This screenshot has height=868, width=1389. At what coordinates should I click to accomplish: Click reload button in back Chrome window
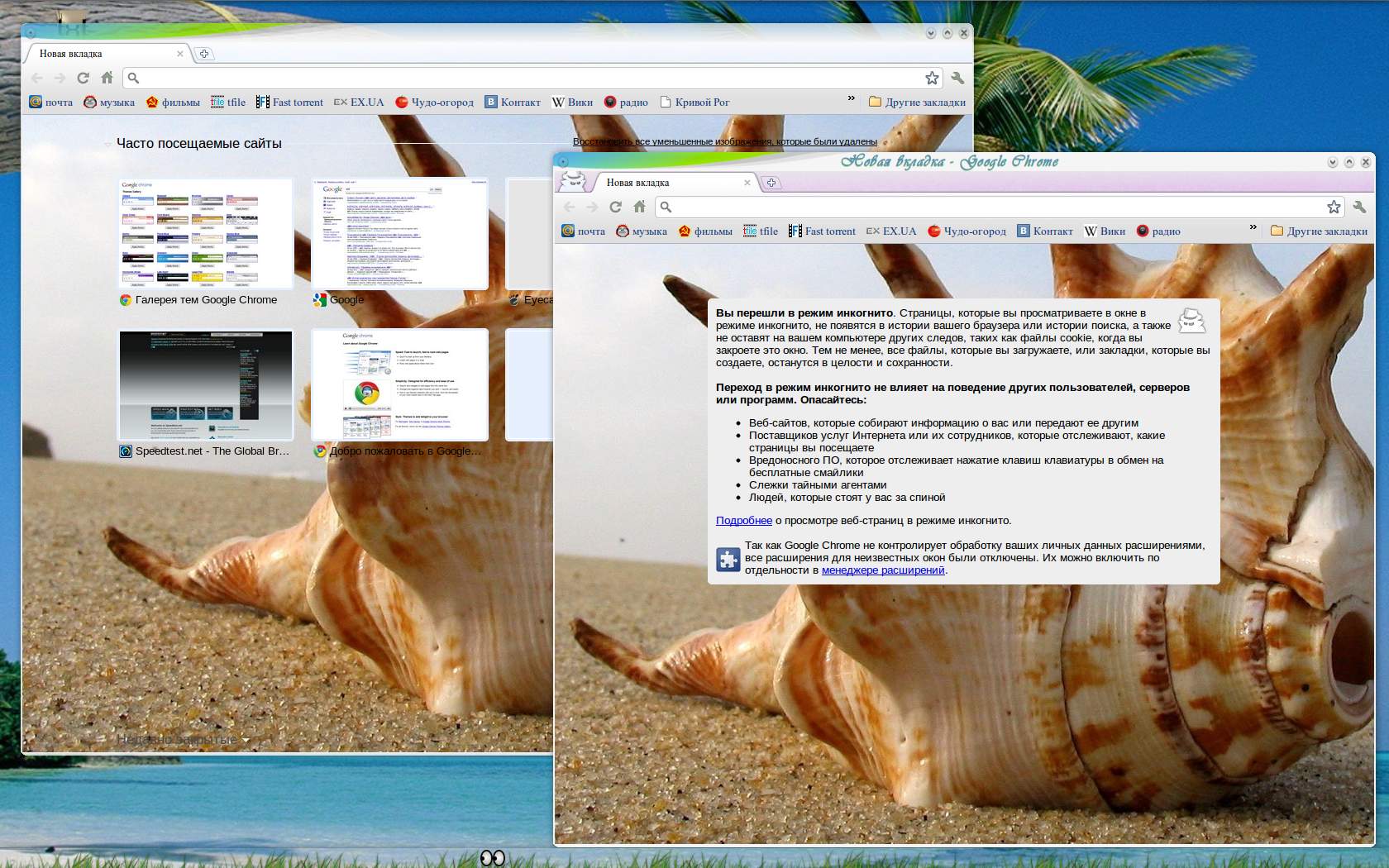[83, 78]
